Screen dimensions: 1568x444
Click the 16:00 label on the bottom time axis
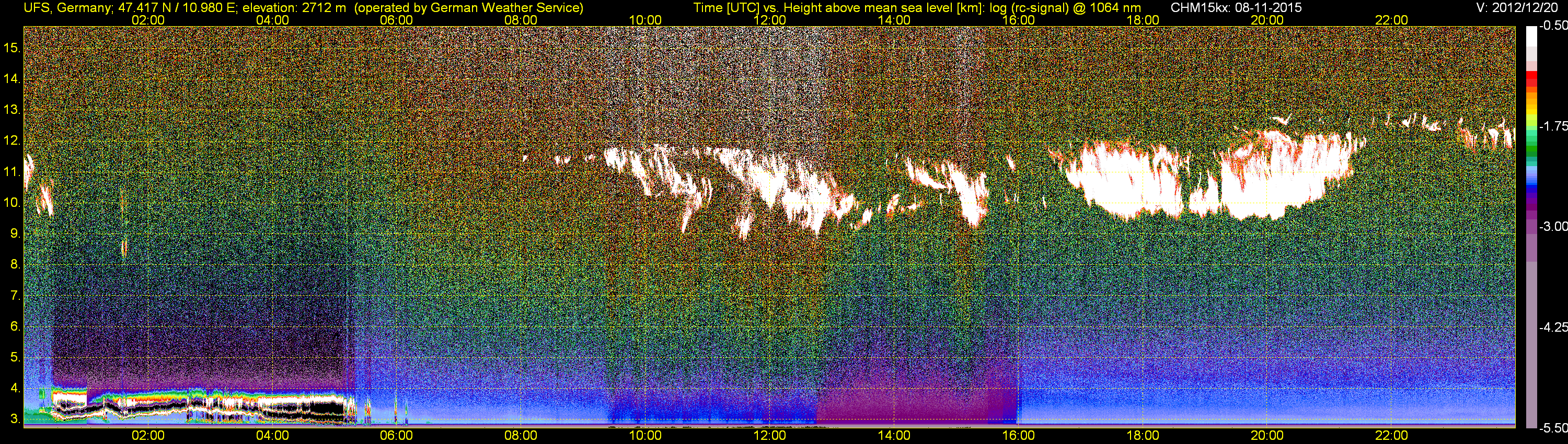tap(1018, 436)
